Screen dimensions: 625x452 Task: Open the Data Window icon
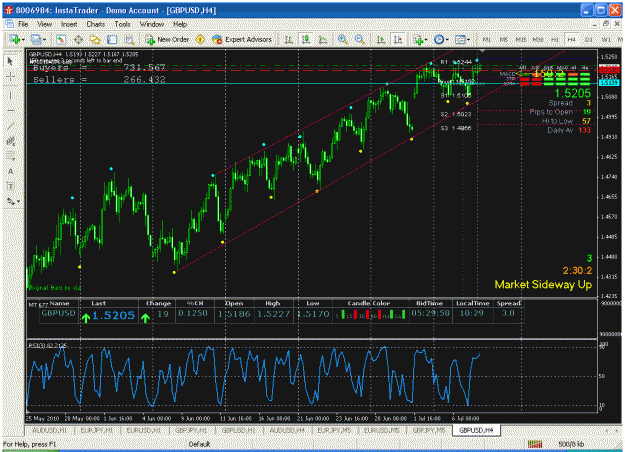79,39
